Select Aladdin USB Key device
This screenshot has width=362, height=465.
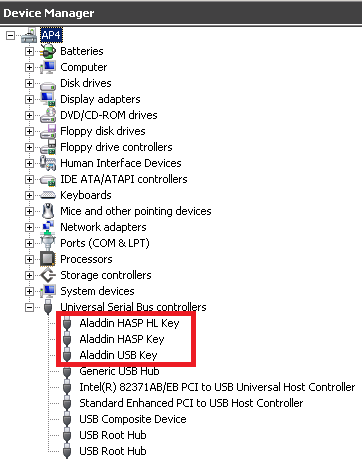click(118, 355)
